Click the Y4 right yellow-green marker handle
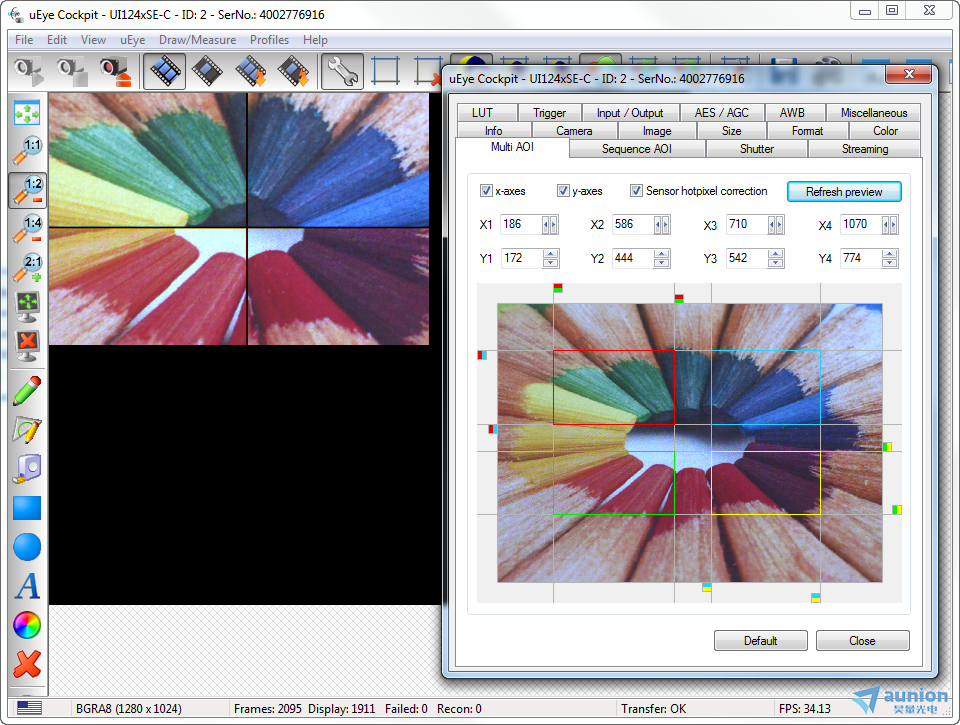This screenshot has height=725, width=960. coord(896,509)
